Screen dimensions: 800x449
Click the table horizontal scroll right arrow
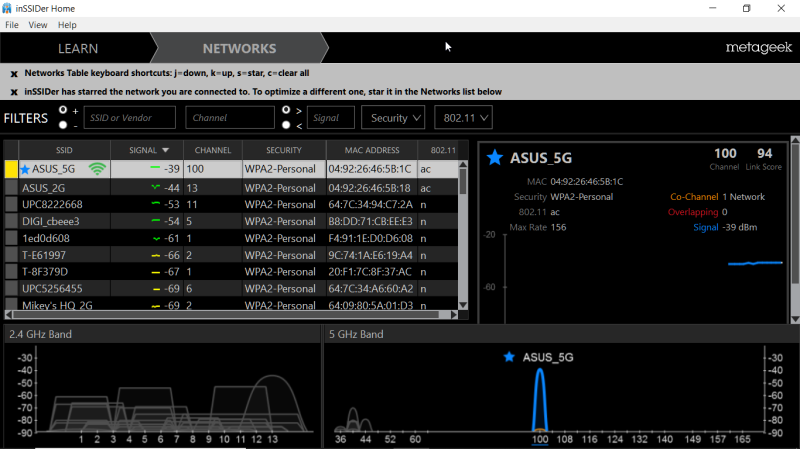[454, 315]
